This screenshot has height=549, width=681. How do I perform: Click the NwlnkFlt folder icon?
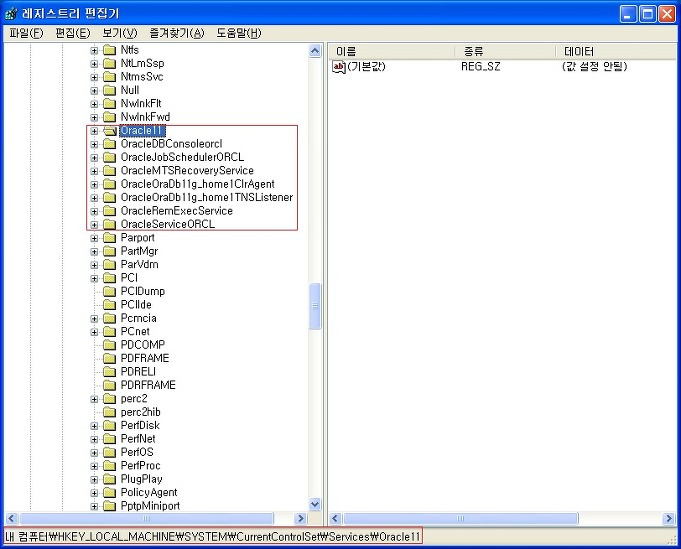pos(109,104)
